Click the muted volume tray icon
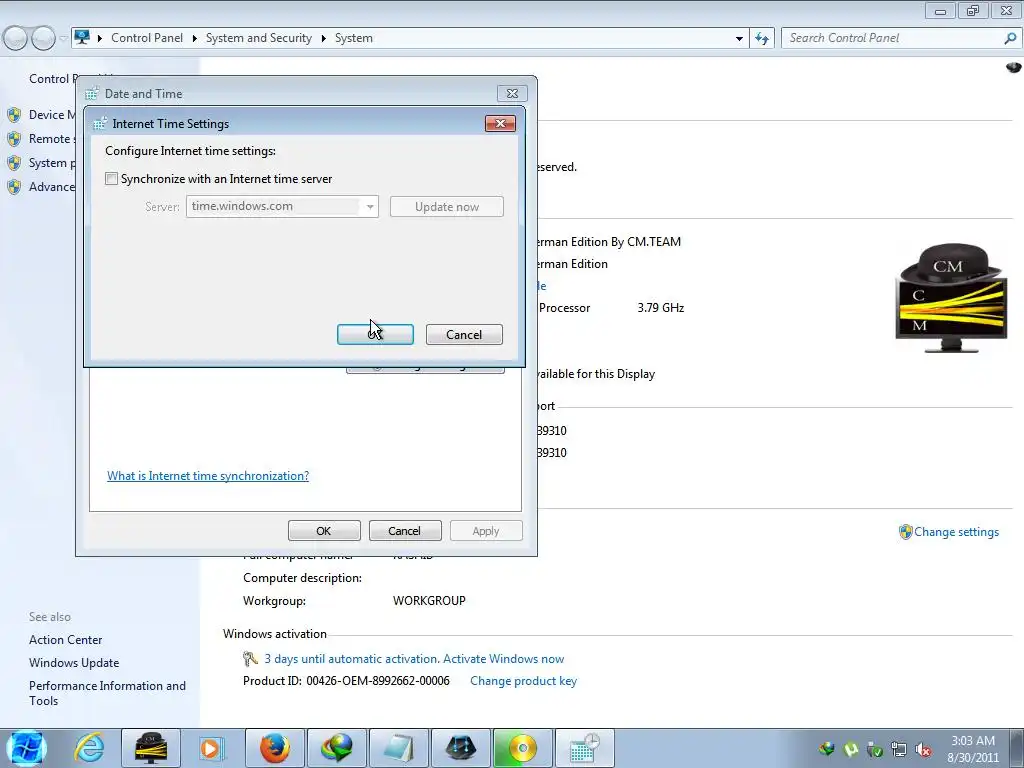The height and width of the screenshot is (768, 1024). [923, 749]
